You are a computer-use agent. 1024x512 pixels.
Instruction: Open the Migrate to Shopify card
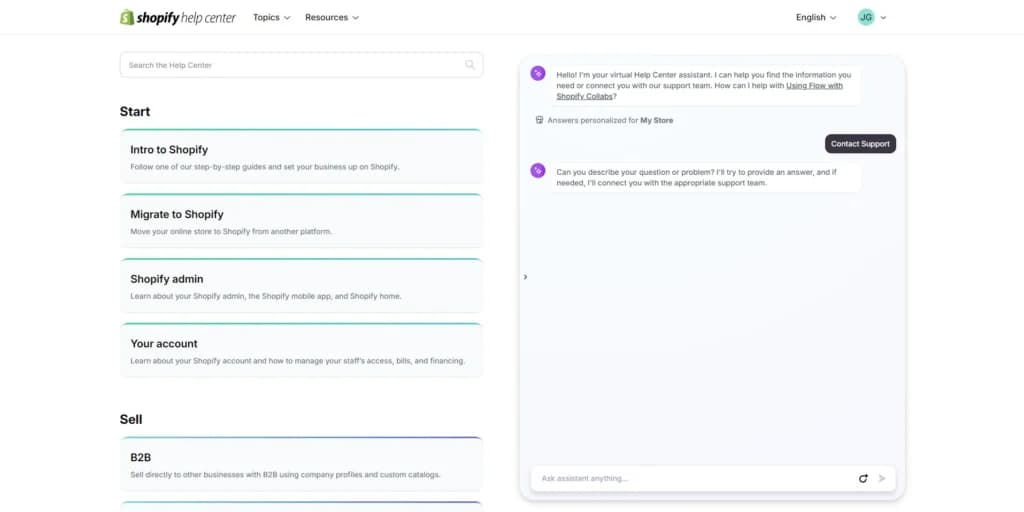point(301,221)
